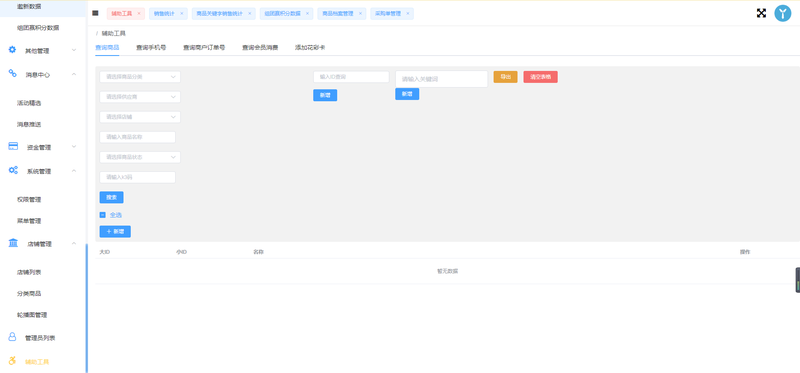Close the 商品档案管理 tag

pos(360,14)
